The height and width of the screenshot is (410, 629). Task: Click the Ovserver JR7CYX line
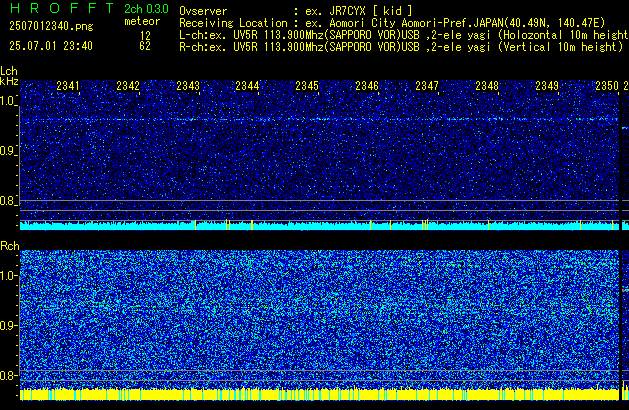[296, 11]
